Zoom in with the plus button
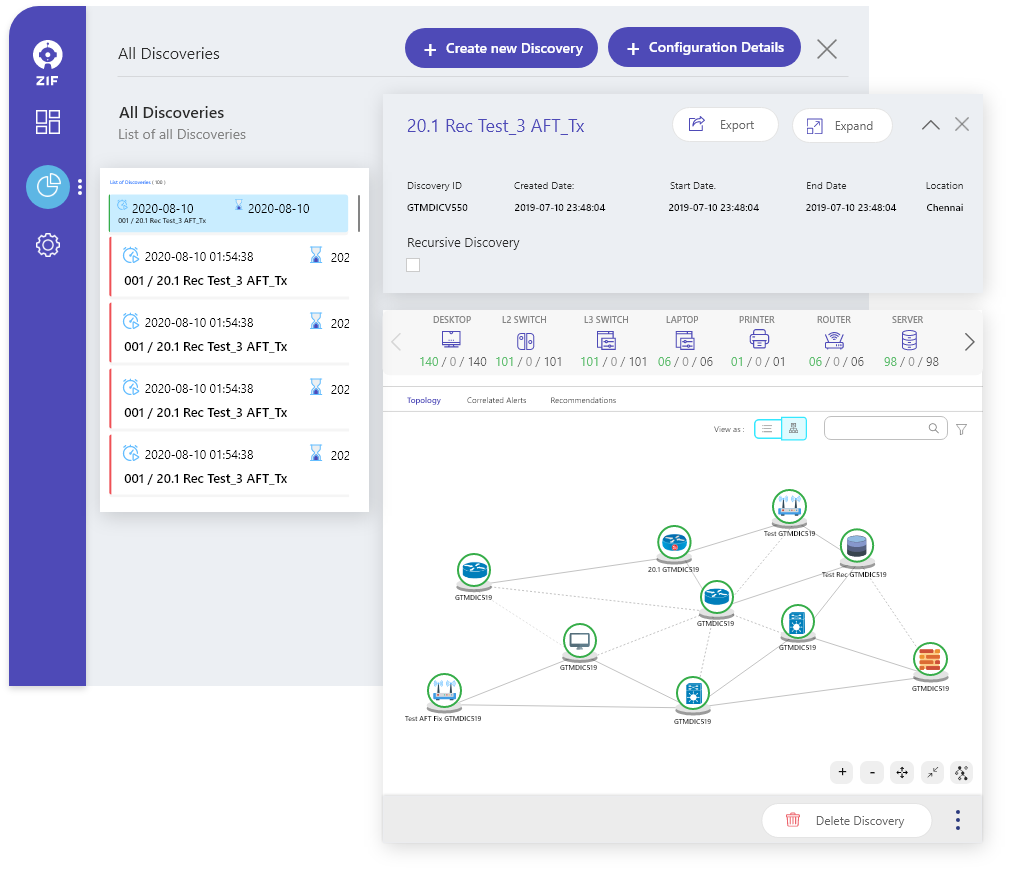The height and width of the screenshot is (877, 1015). click(842, 772)
